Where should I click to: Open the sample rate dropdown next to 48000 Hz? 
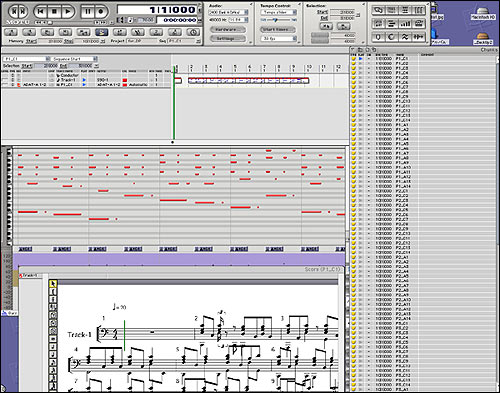point(238,20)
